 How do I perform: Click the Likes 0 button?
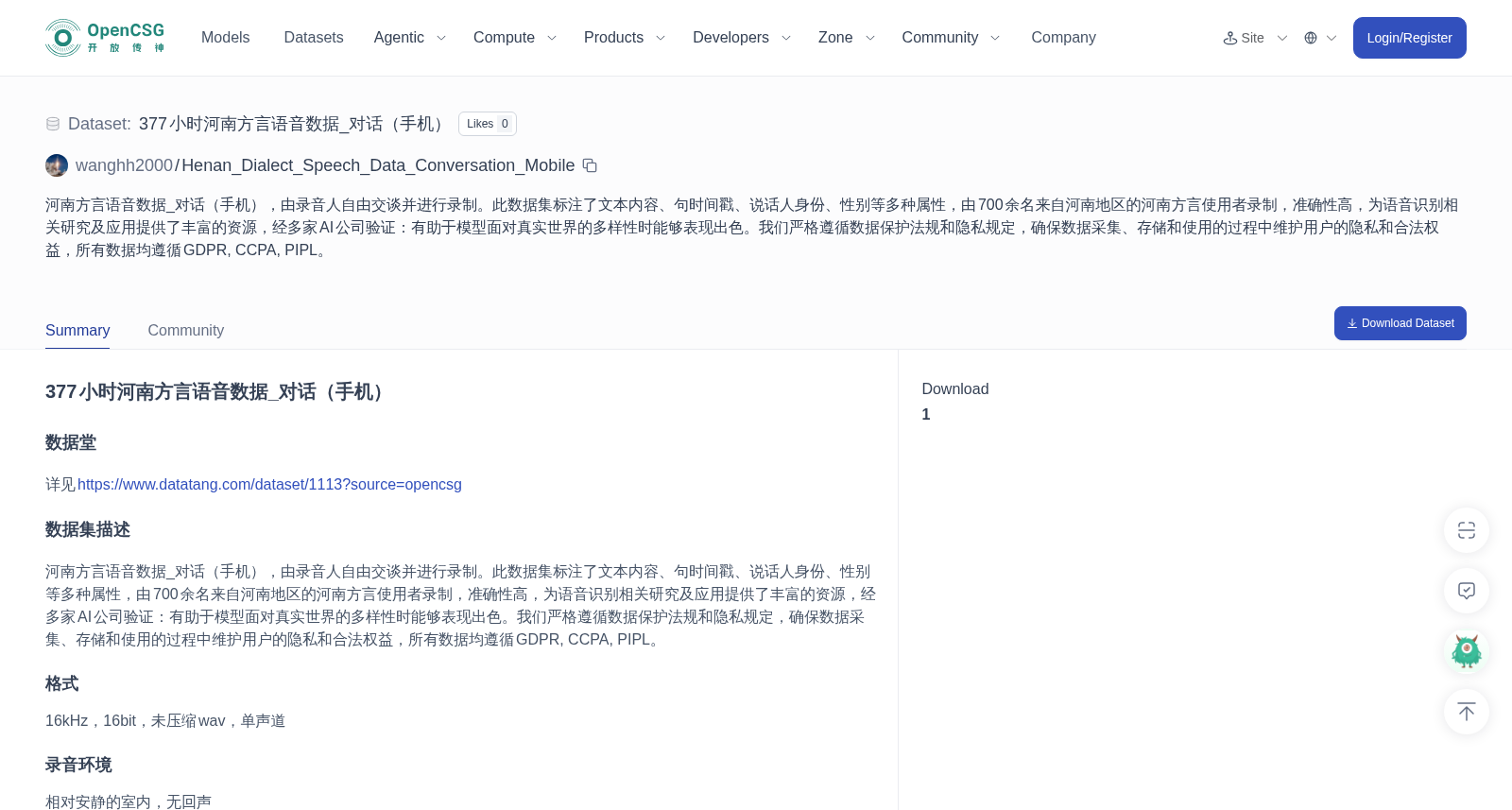pos(488,124)
